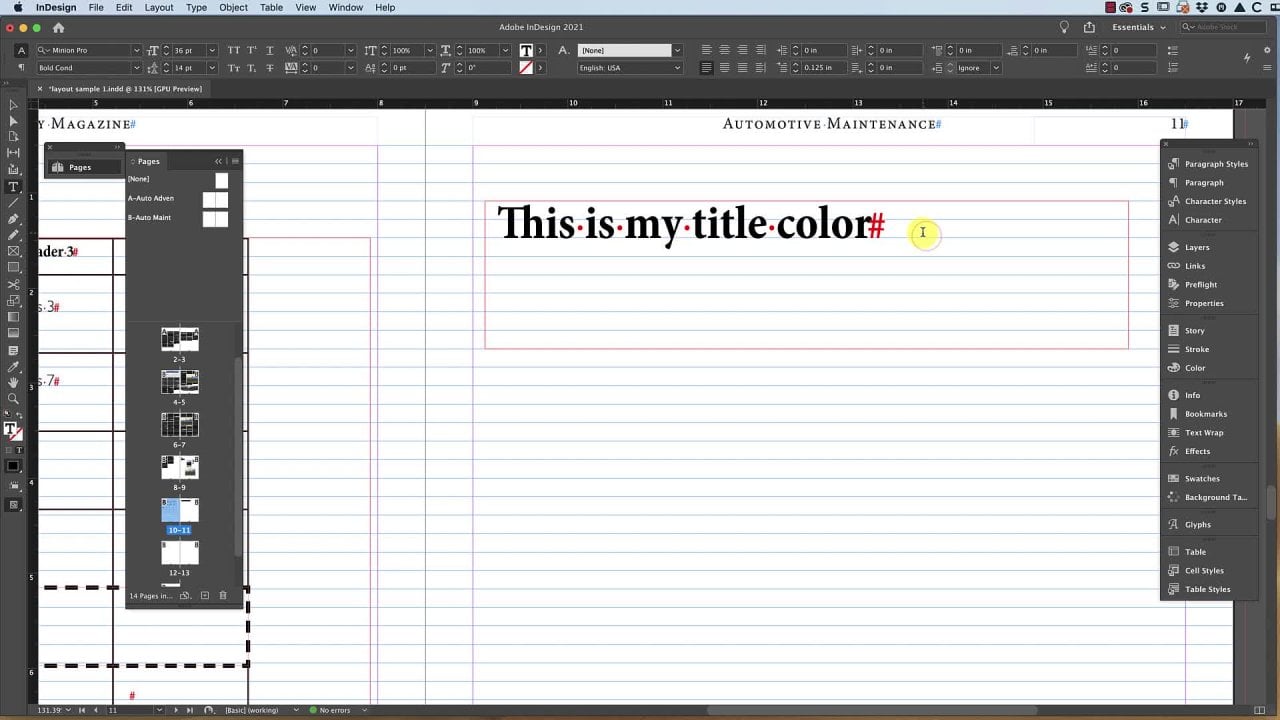The height and width of the screenshot is (720, 1280).
Task: Open the Essentials workspace dropdown
Action: [1139, 27]
